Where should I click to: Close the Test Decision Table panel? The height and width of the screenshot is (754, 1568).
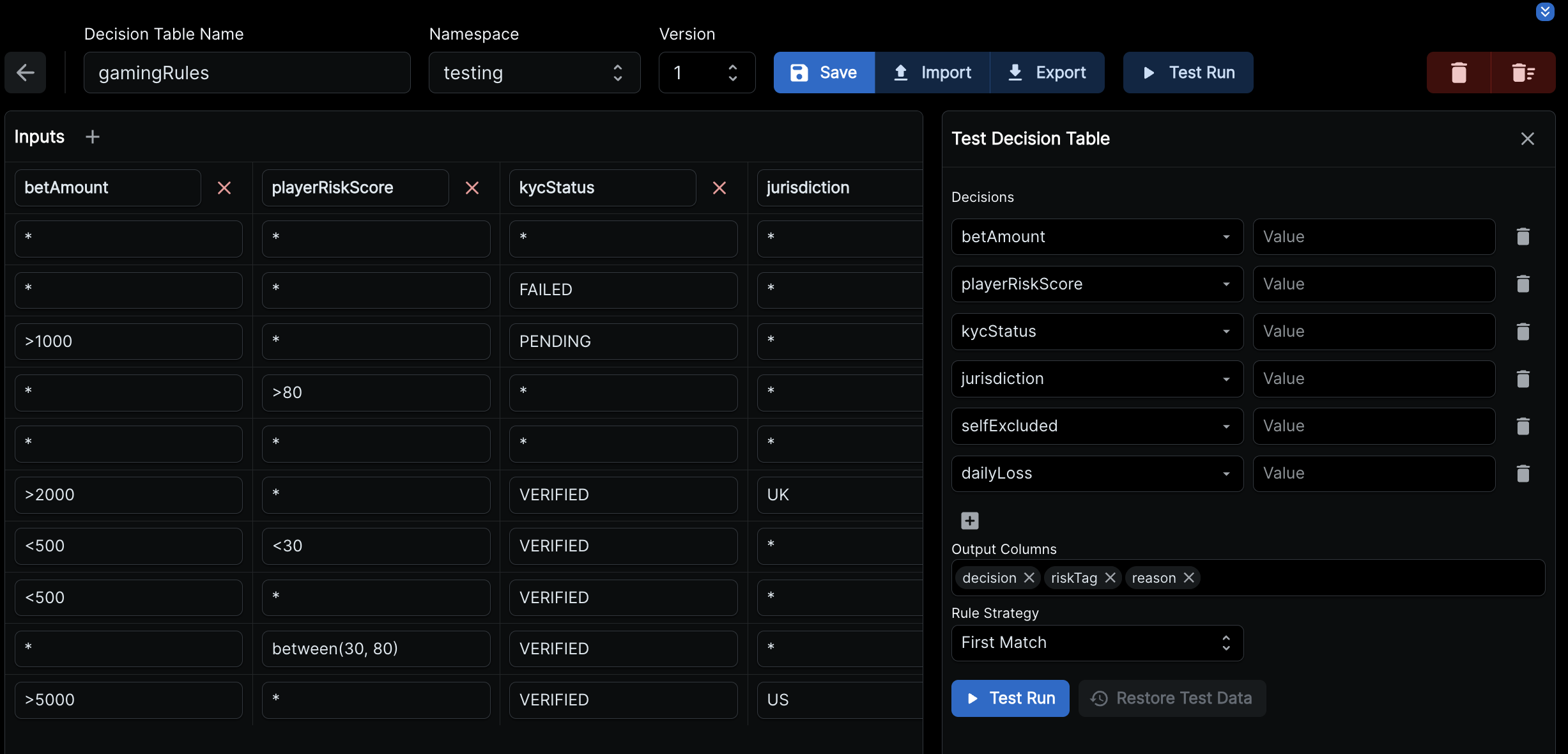coord(1528,139)
